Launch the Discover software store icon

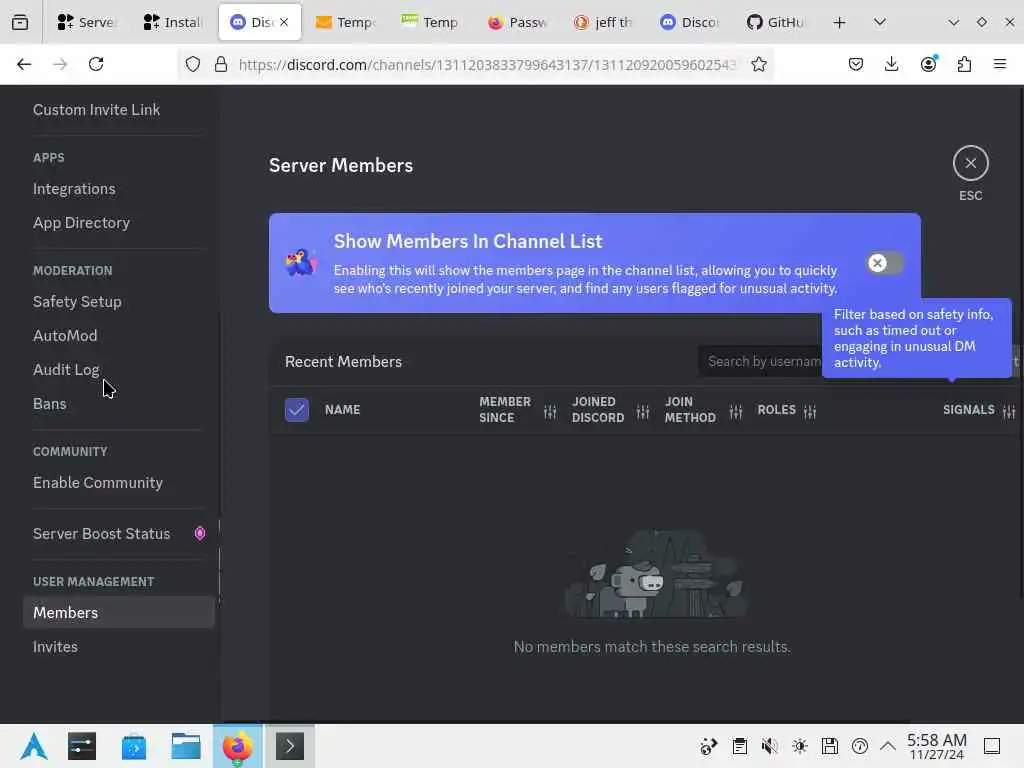pos(134,746)
